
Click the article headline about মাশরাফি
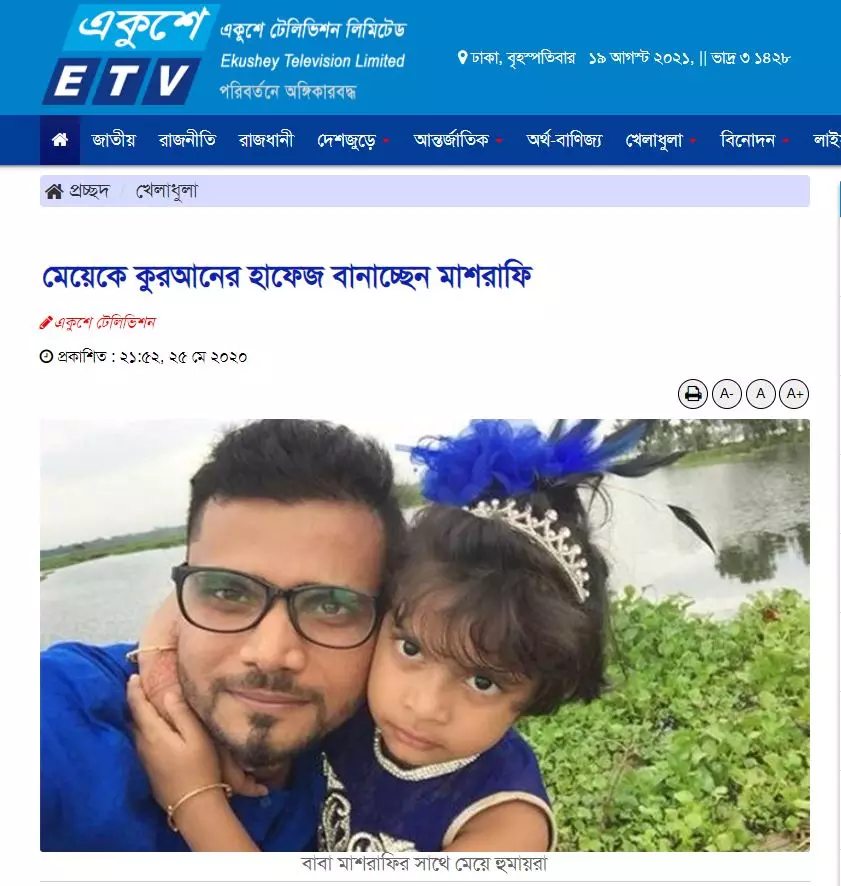[287, 276]
